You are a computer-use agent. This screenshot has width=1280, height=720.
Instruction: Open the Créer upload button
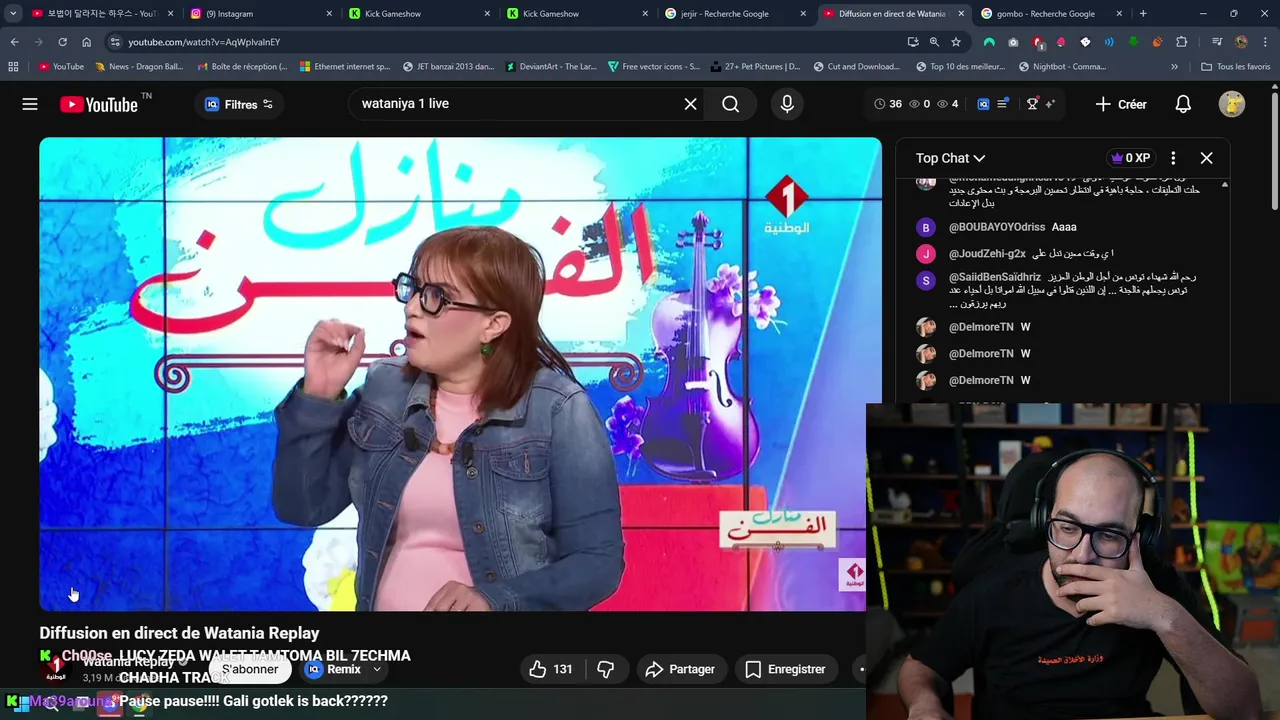pos(1121,104)
